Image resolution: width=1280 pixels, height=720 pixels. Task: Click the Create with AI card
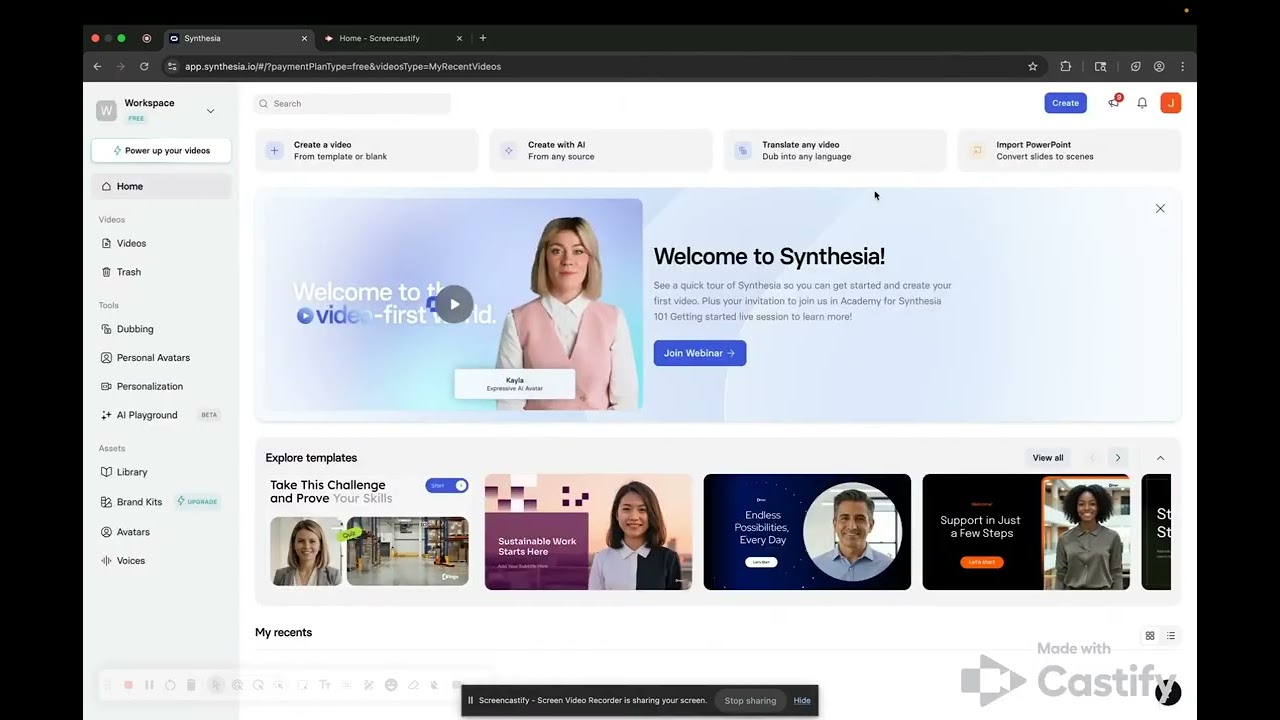(600, 151)
